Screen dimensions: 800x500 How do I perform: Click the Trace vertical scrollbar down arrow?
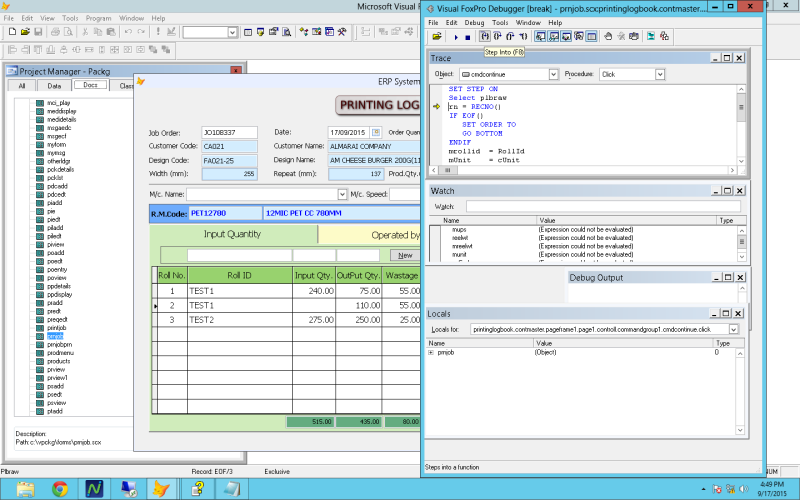(x=741, y=161)
